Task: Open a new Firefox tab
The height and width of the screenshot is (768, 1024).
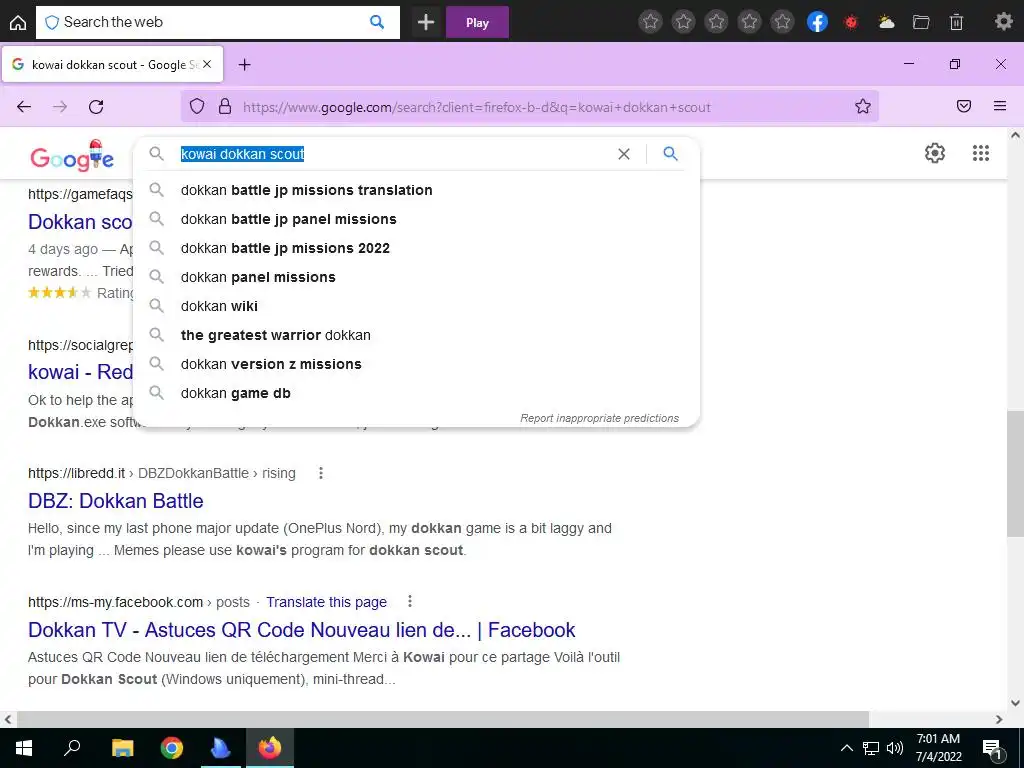Action: 244,65
